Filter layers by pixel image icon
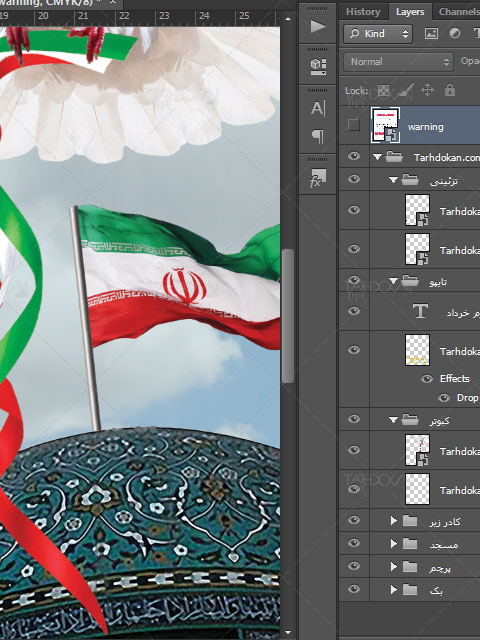This screenshot has width=480, height=640. point(431,33)
